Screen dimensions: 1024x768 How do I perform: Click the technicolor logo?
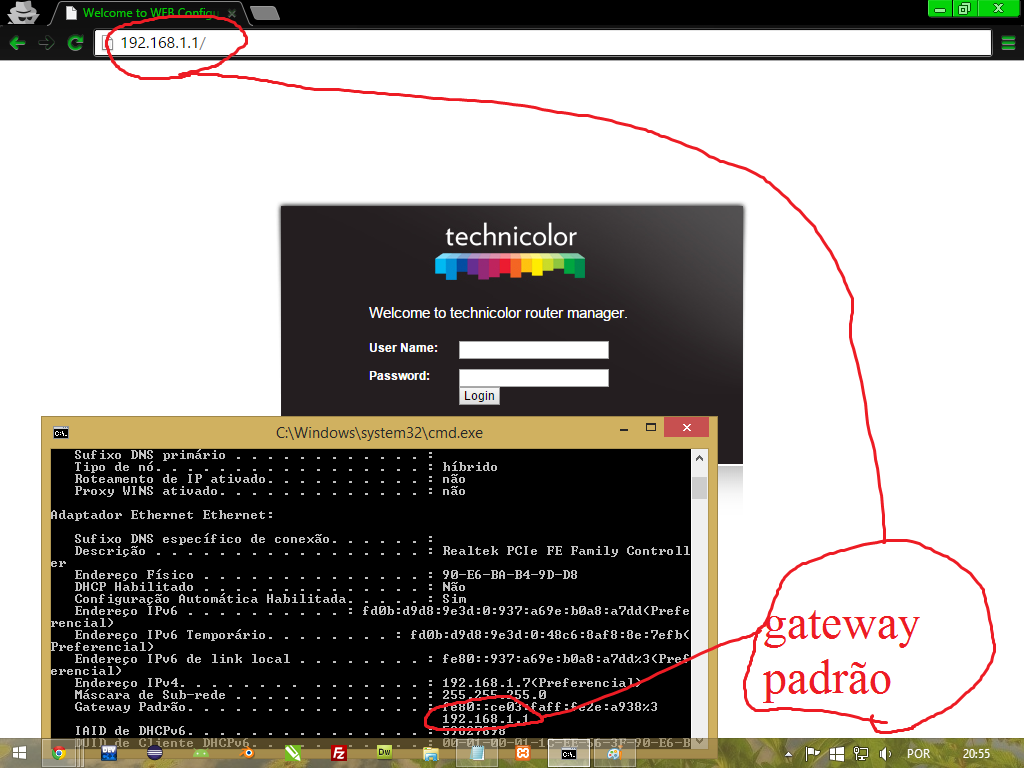pos(510,251)
